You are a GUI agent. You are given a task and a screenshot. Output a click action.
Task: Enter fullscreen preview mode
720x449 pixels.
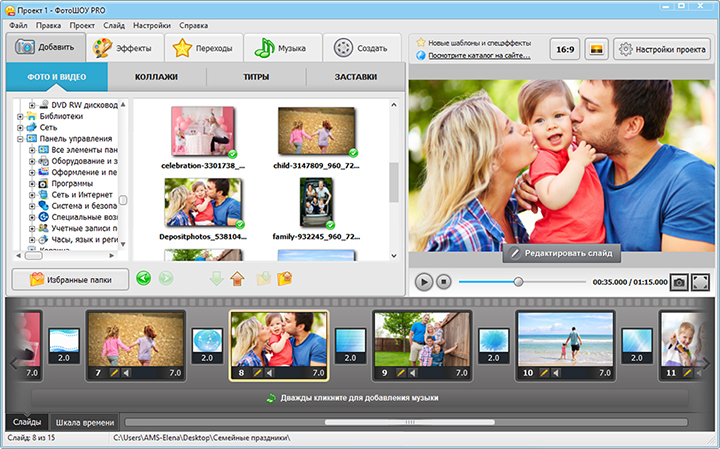coord(700,282)
